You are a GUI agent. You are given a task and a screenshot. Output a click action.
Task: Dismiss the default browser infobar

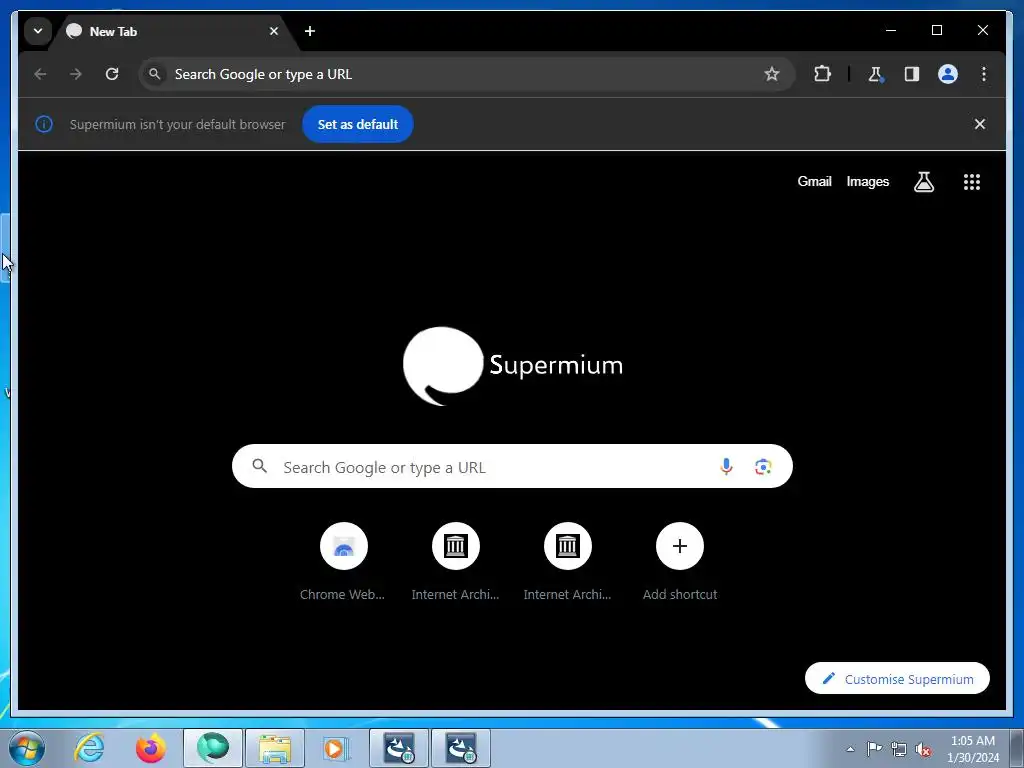(980, 124)
